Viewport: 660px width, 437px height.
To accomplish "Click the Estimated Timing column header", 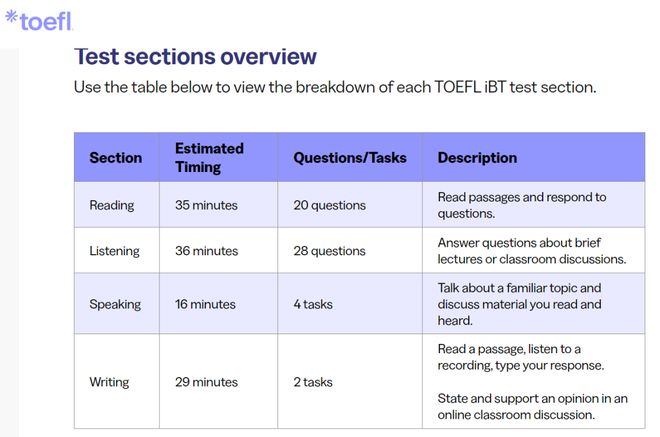I will coord(209,158).
